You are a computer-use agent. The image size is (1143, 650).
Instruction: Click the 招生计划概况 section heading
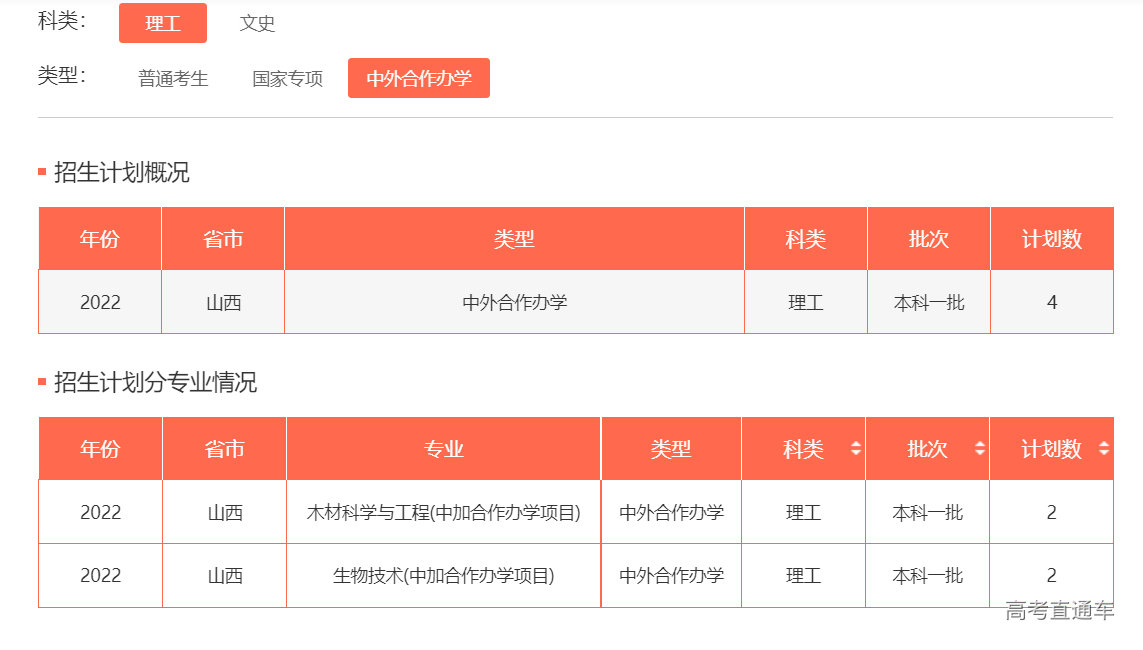click(121, 172)
